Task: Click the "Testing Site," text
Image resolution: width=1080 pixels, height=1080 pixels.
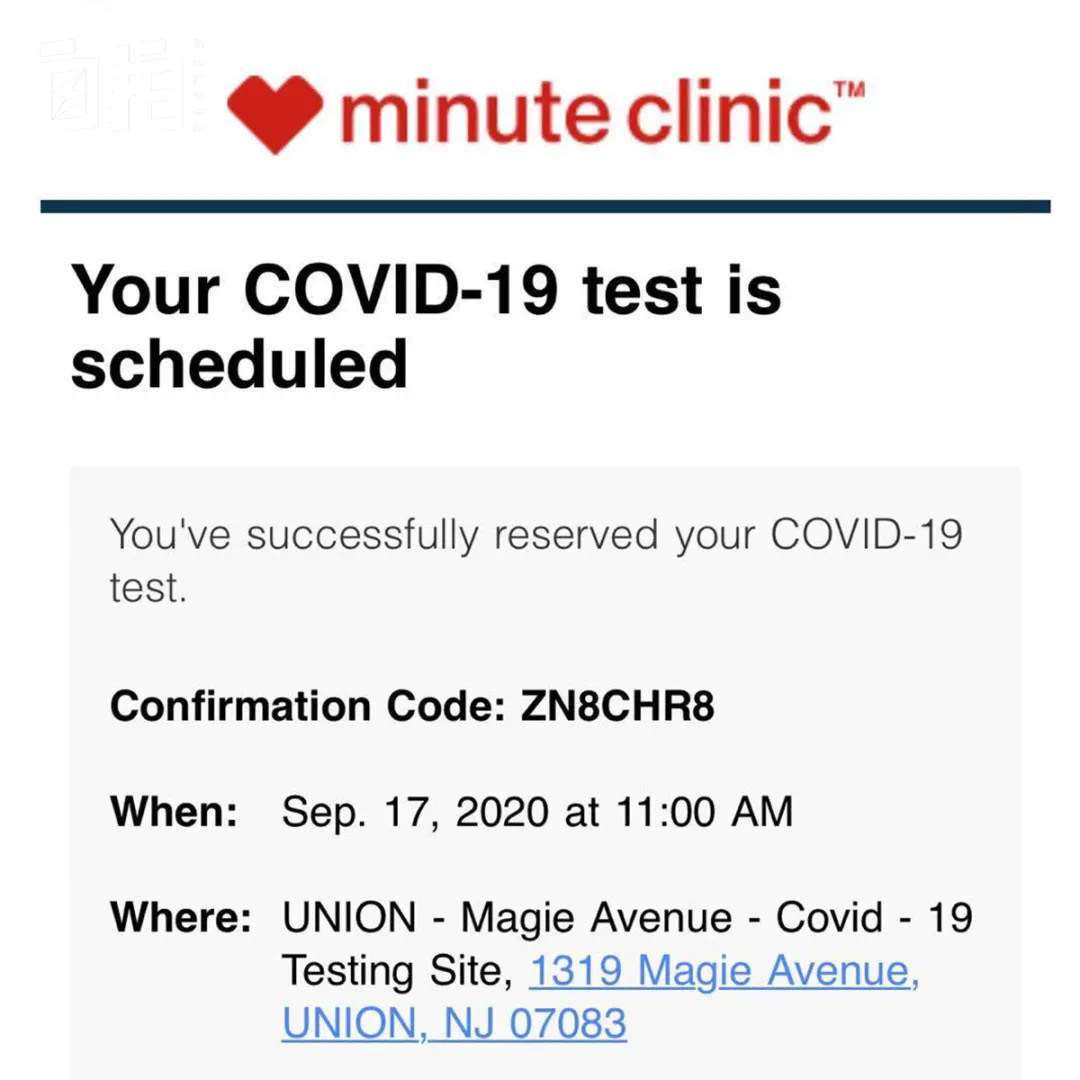Action: tap(397, 971)
